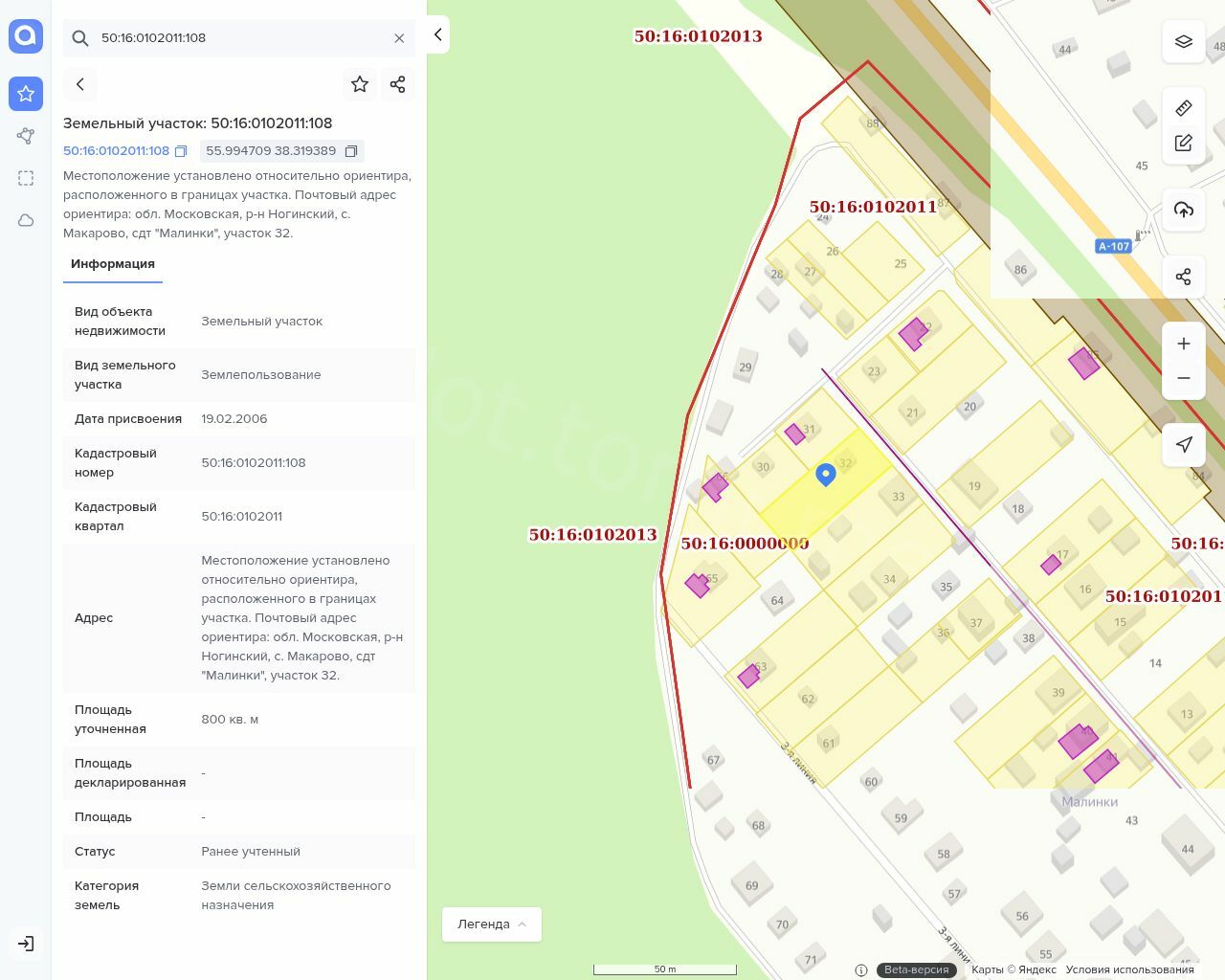Activate the ruler measurement tool

[1184, 107]
